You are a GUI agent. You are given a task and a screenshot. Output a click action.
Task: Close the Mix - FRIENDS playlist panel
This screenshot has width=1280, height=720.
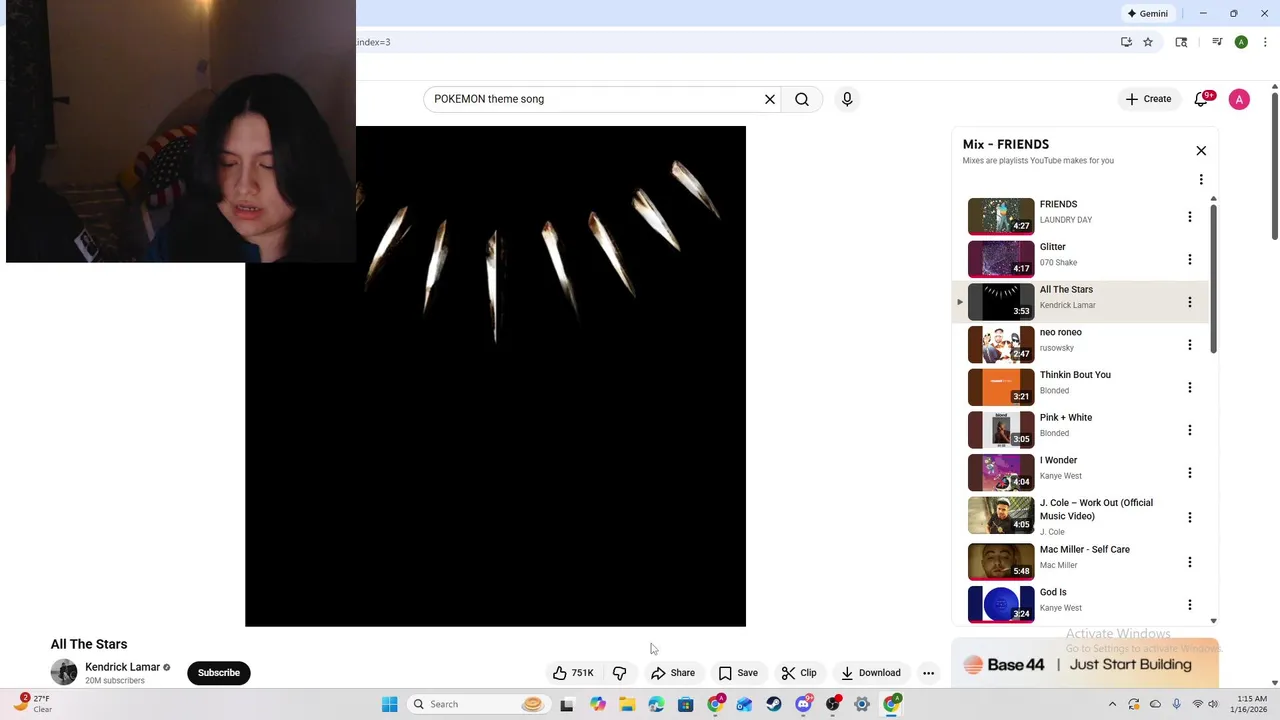point(1201,151)
